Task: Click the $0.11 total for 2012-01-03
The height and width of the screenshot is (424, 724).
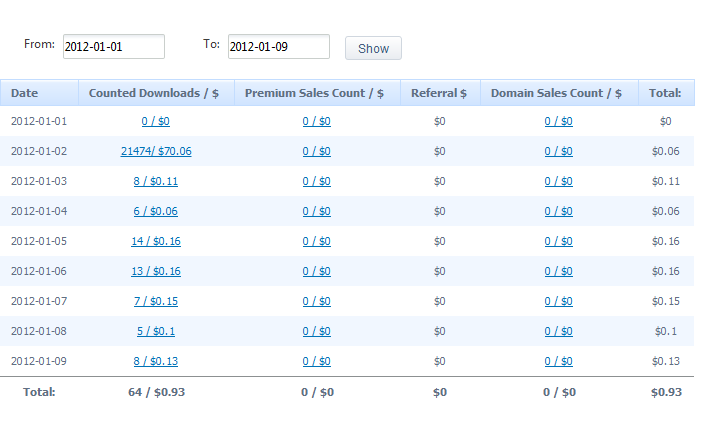Action: (x=666, y=181)
